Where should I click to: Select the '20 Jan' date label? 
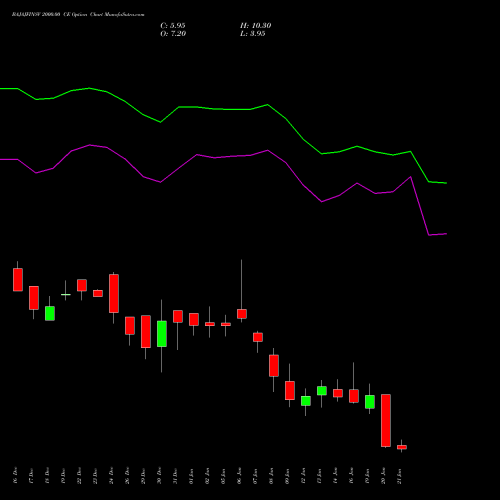pyautogui.click(x=383, y=475)
